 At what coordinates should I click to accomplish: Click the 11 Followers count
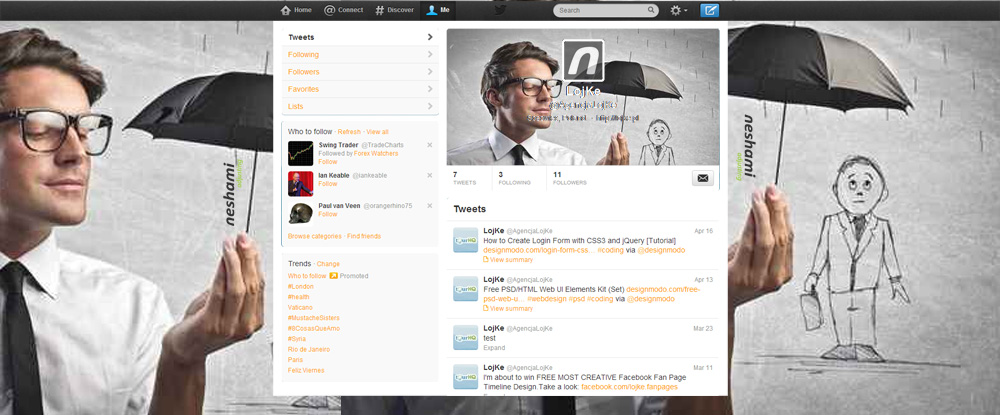[x=570, y=178]
